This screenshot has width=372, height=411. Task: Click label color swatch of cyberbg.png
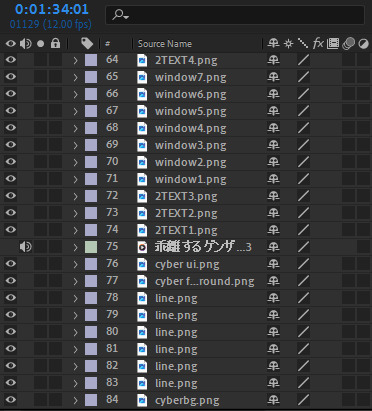tap(91, 400)
